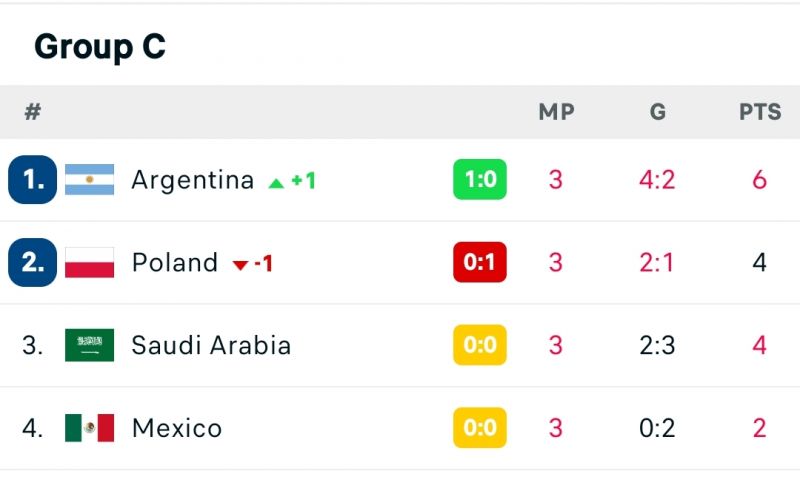The width and height of the screenshot is (800, 488).
Task: Select the blue rank 1 badge
Action: click(33, 180)
